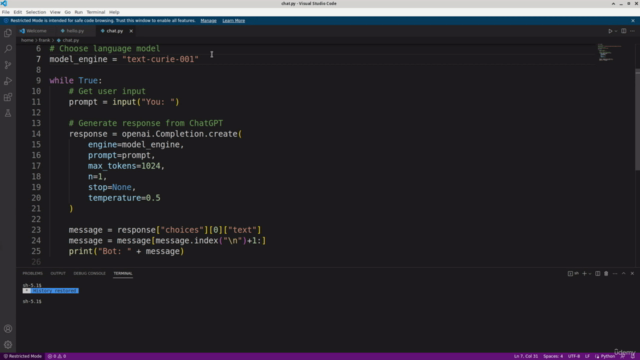The image size is (640, 360).
Task: Open notifications bell in status bar
Action: tap(633, 356)
